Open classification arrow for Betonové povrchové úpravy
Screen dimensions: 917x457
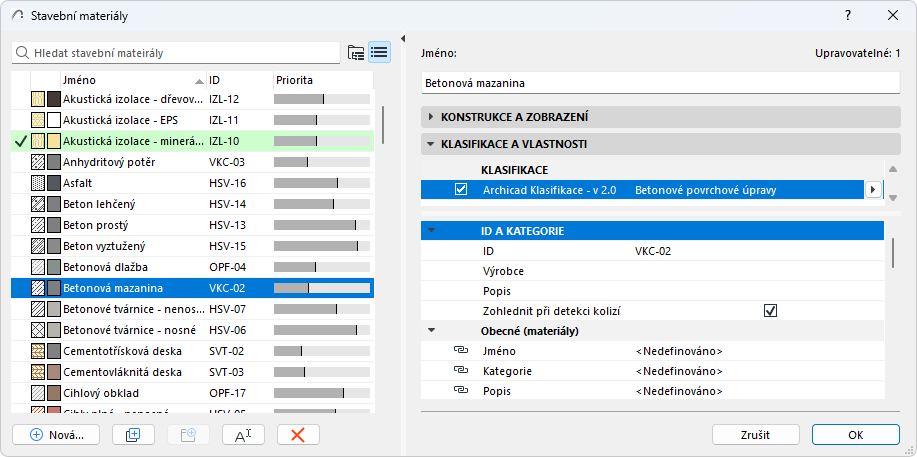click(x=873, y=190)
